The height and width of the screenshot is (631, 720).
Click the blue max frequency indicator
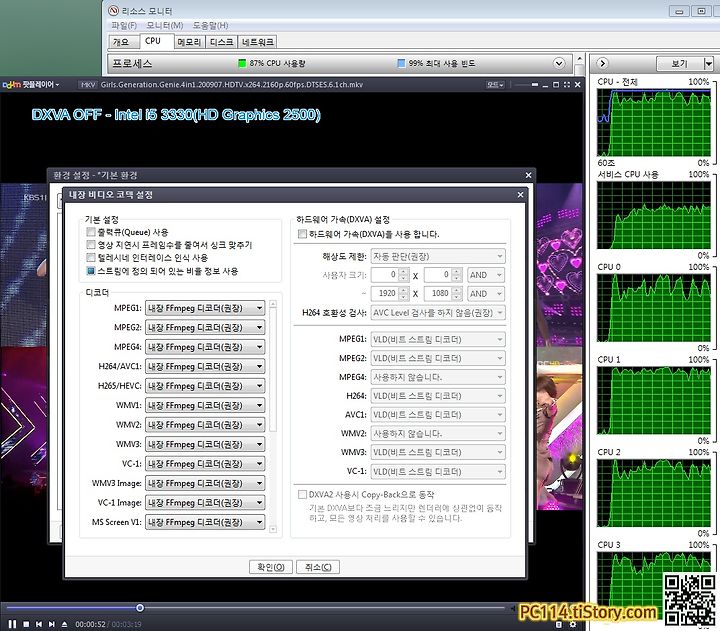(401, 63)
